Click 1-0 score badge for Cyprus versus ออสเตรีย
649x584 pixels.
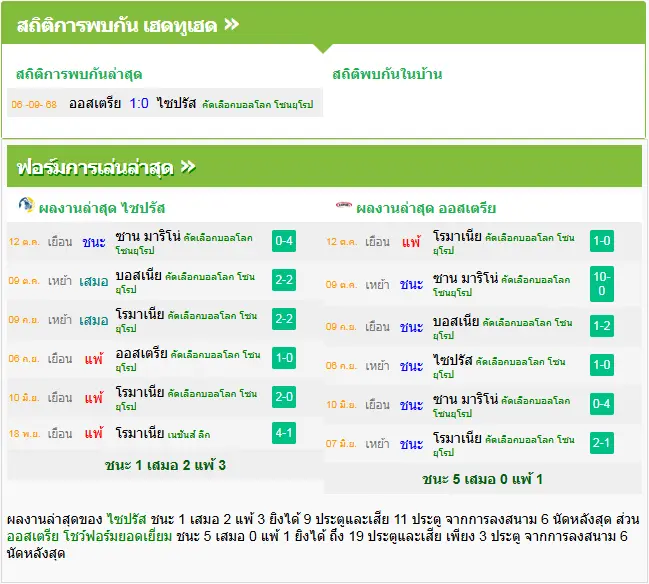tap(284, 358)
